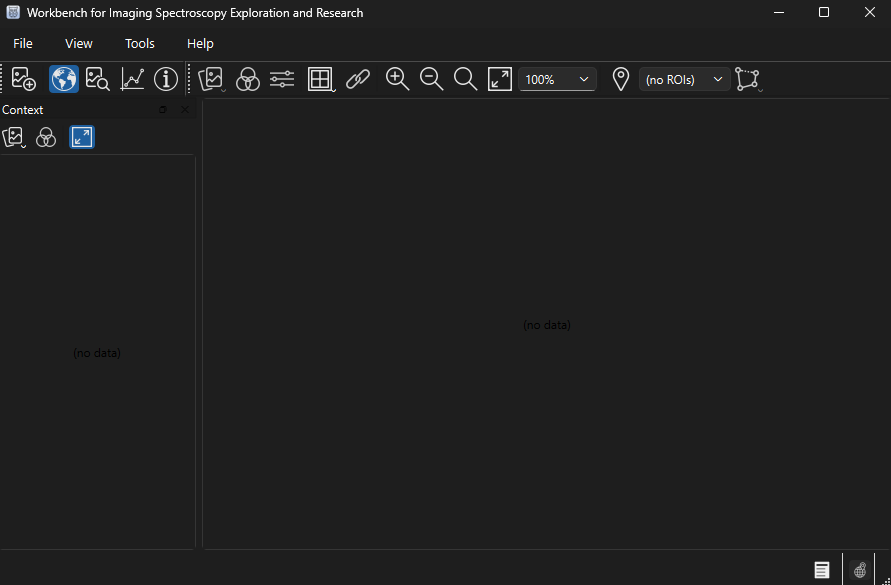The width and height of the screenshot is (891, 585).
Task: Click Zoom to fit in main toolbar
Action: 499,79
